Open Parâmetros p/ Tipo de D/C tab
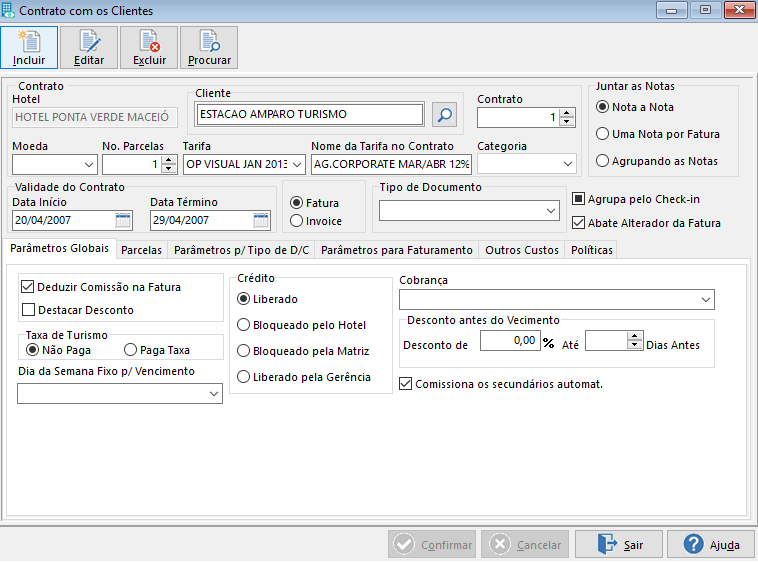This screenshot has width=758, height=562. (x=241, y=250)
